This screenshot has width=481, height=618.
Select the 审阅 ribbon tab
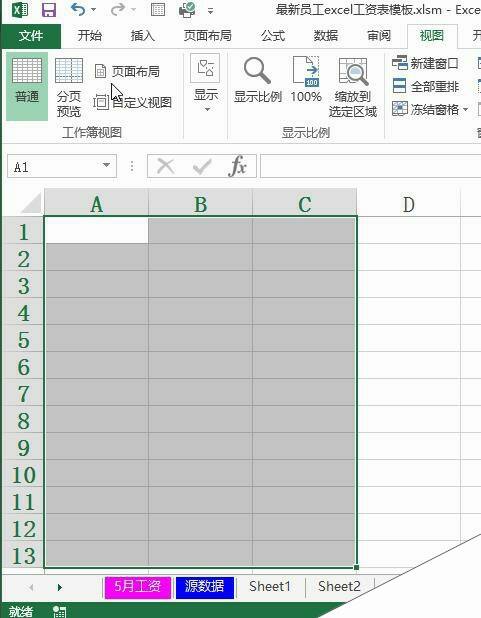[x=379, y=36]
